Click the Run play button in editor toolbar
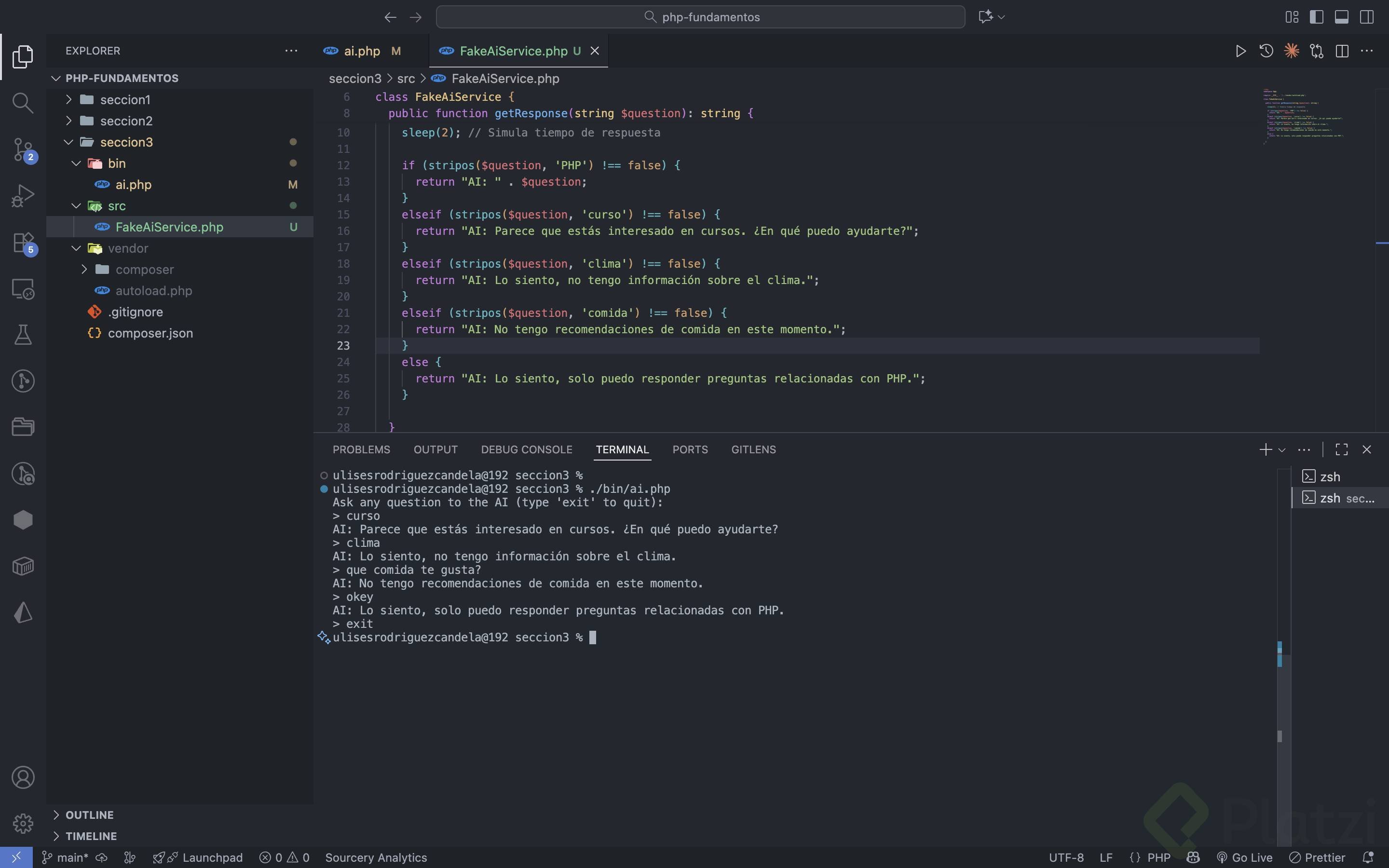The image size is (1389, 868). tap(1240, 51)
